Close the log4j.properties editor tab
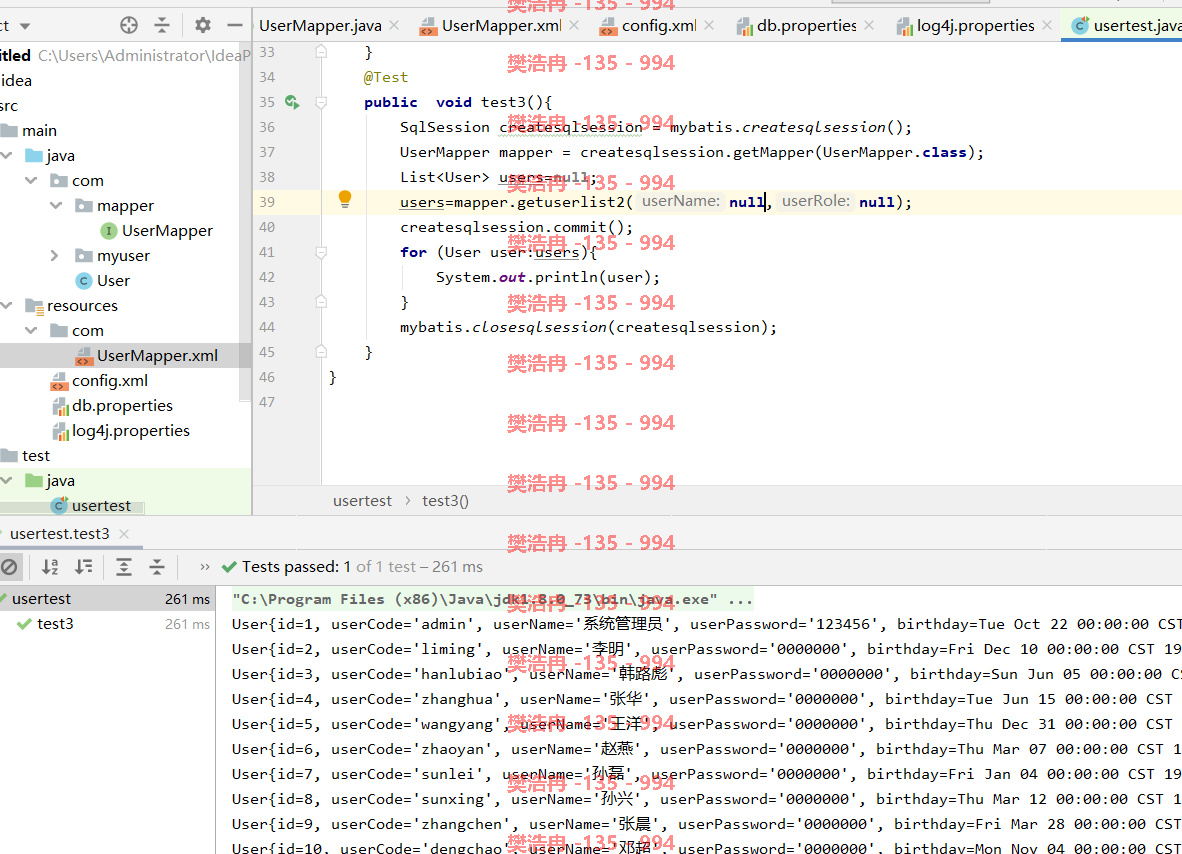 [1046, 26]
